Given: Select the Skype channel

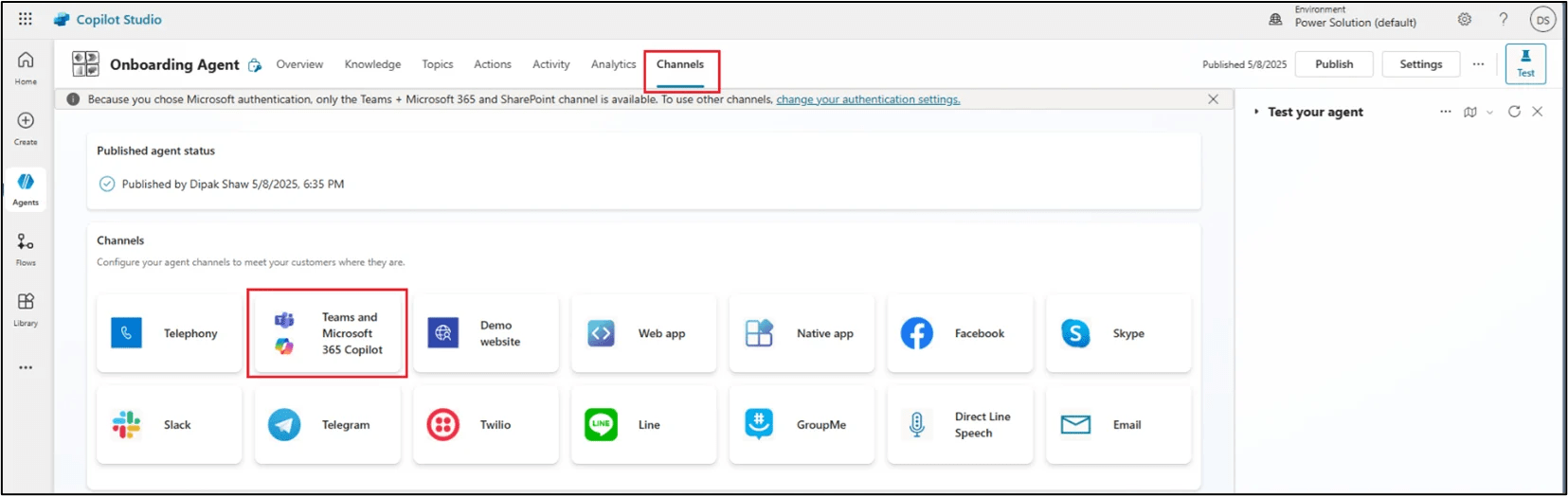Looking at the screenshot, I should tap(1118, 333).
